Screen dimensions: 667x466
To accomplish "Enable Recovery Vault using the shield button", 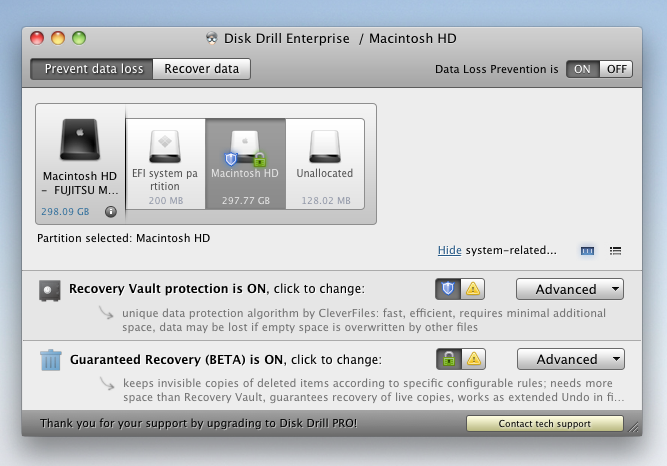I will [448, 289].
